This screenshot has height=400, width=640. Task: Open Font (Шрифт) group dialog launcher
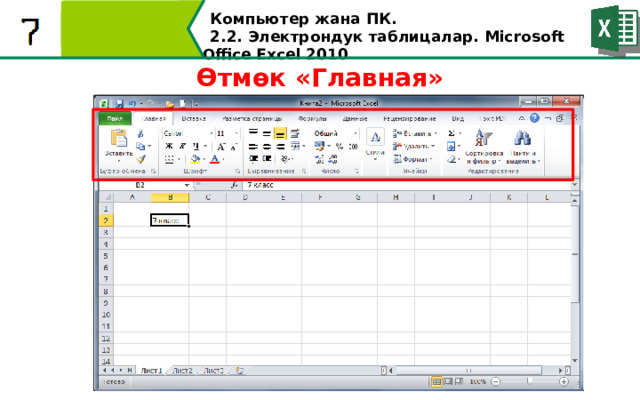point(237,171)
